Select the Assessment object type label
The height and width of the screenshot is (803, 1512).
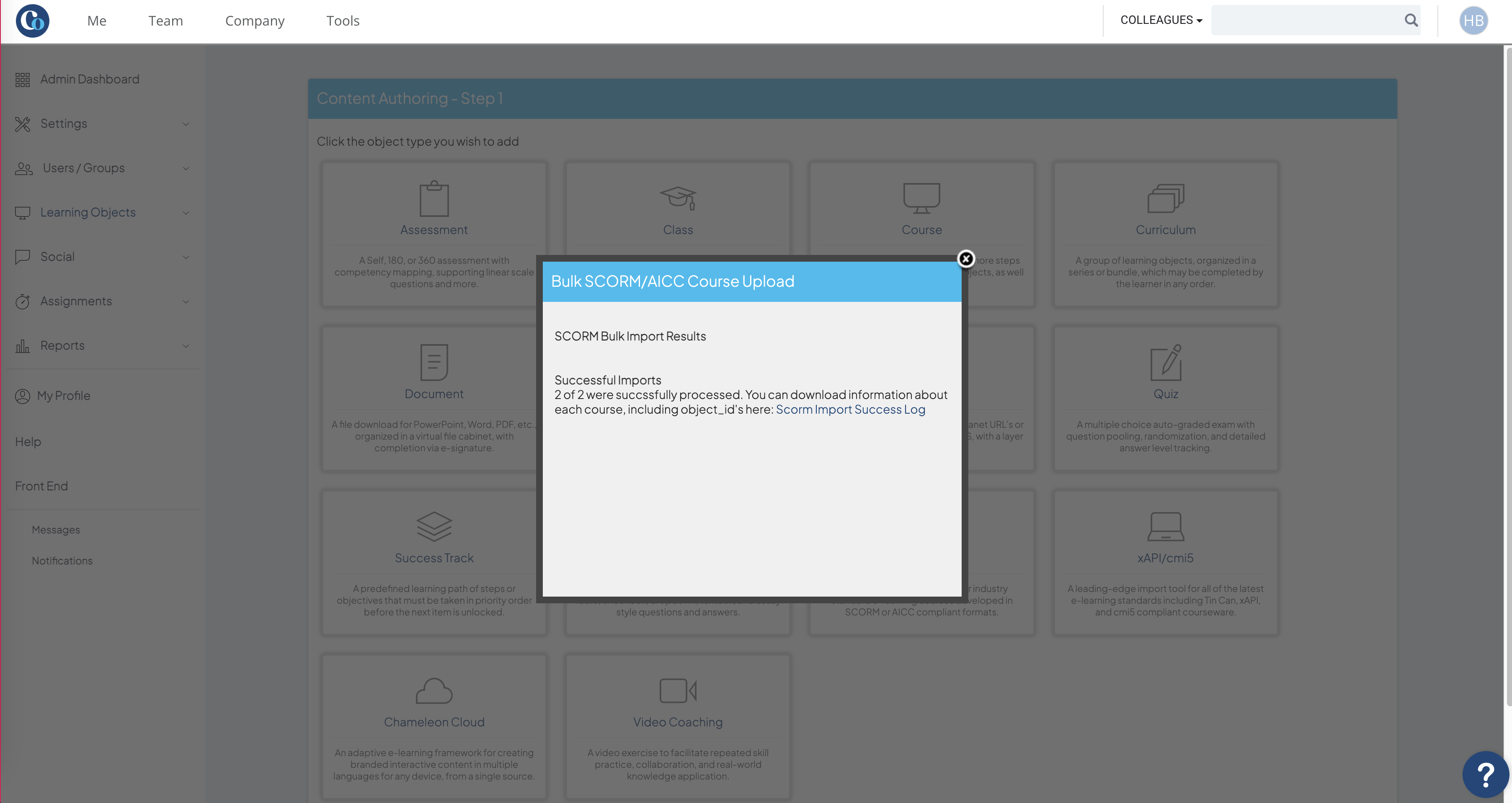434,230
